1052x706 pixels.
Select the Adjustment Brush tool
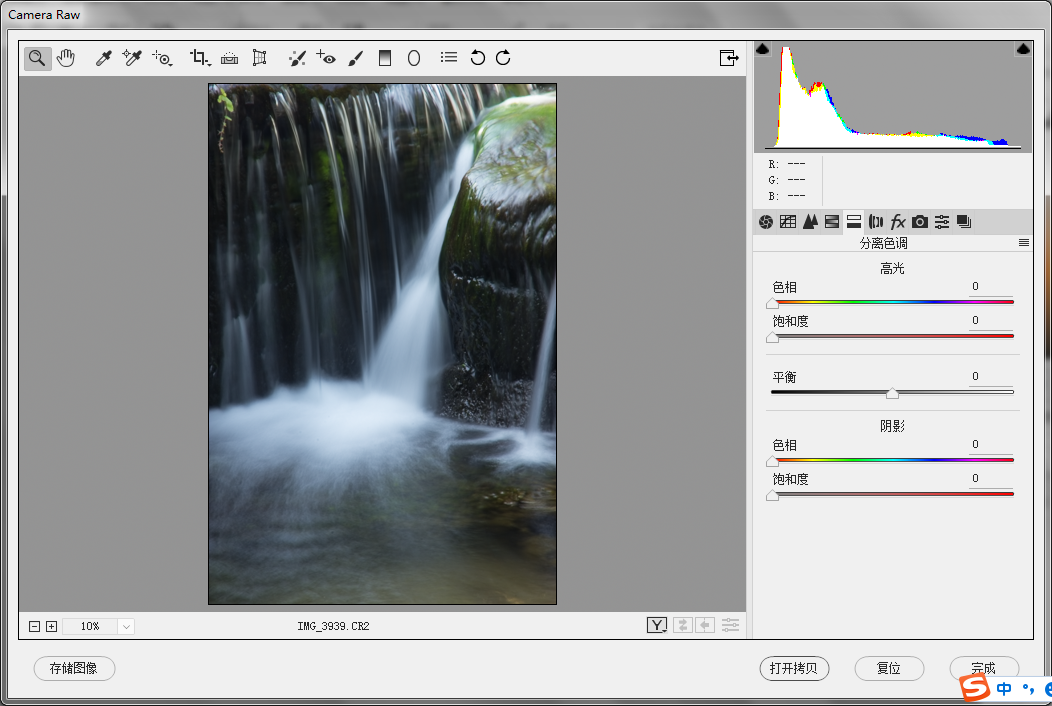tap(356, 58)
